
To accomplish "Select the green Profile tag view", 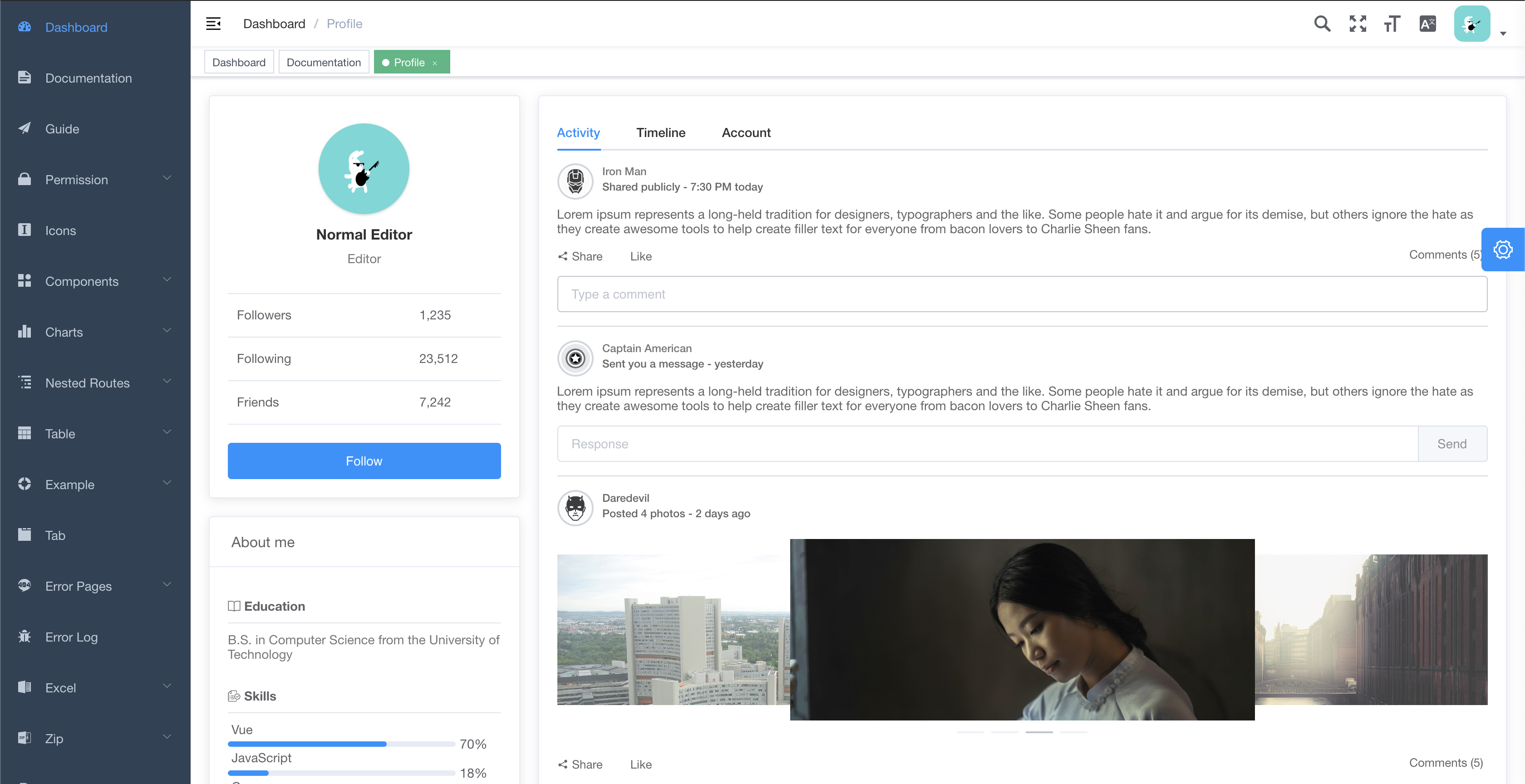I will tap(412, 62).
